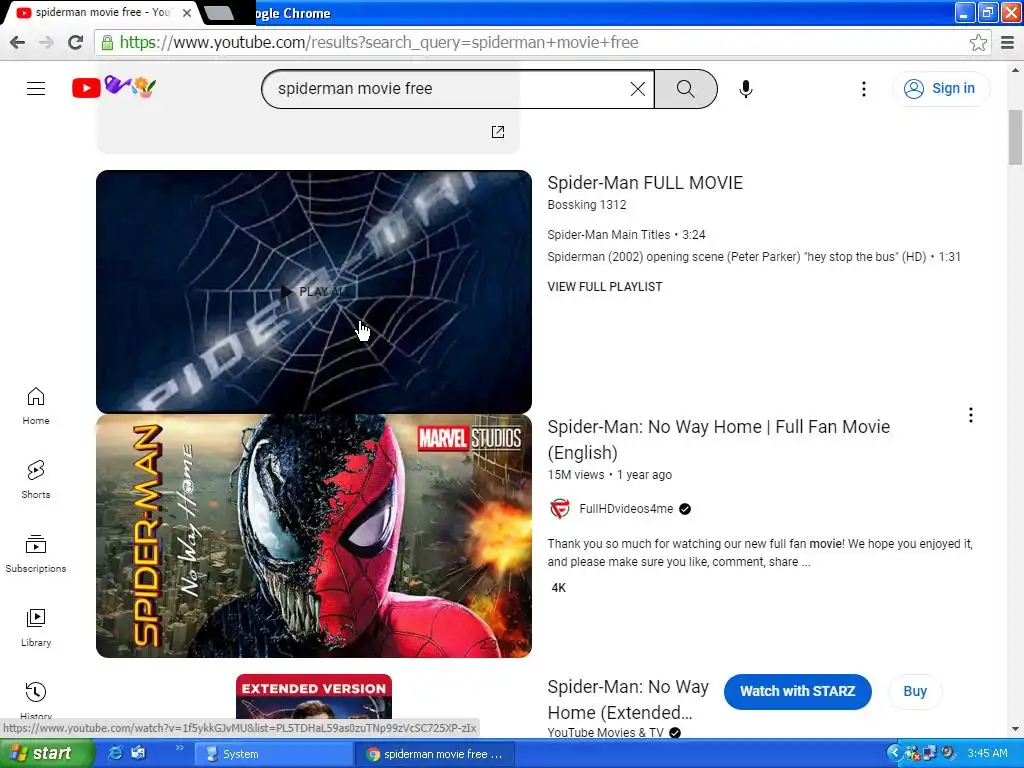
Task: Click the scrollbar down arrow
Action: (x=1015, y=729)
